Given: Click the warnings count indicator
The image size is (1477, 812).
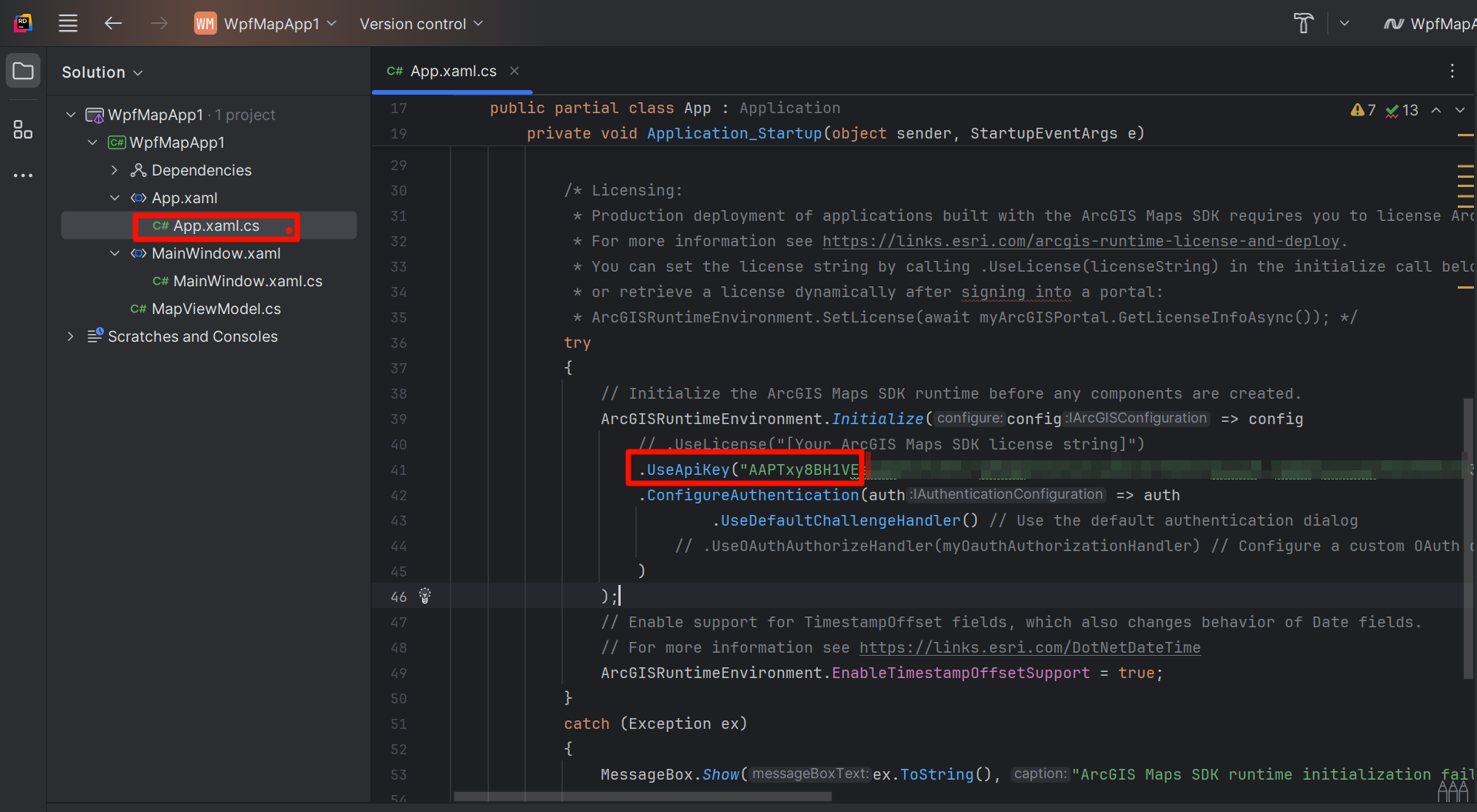Looking at the screenshot, I should (1363, 110).
